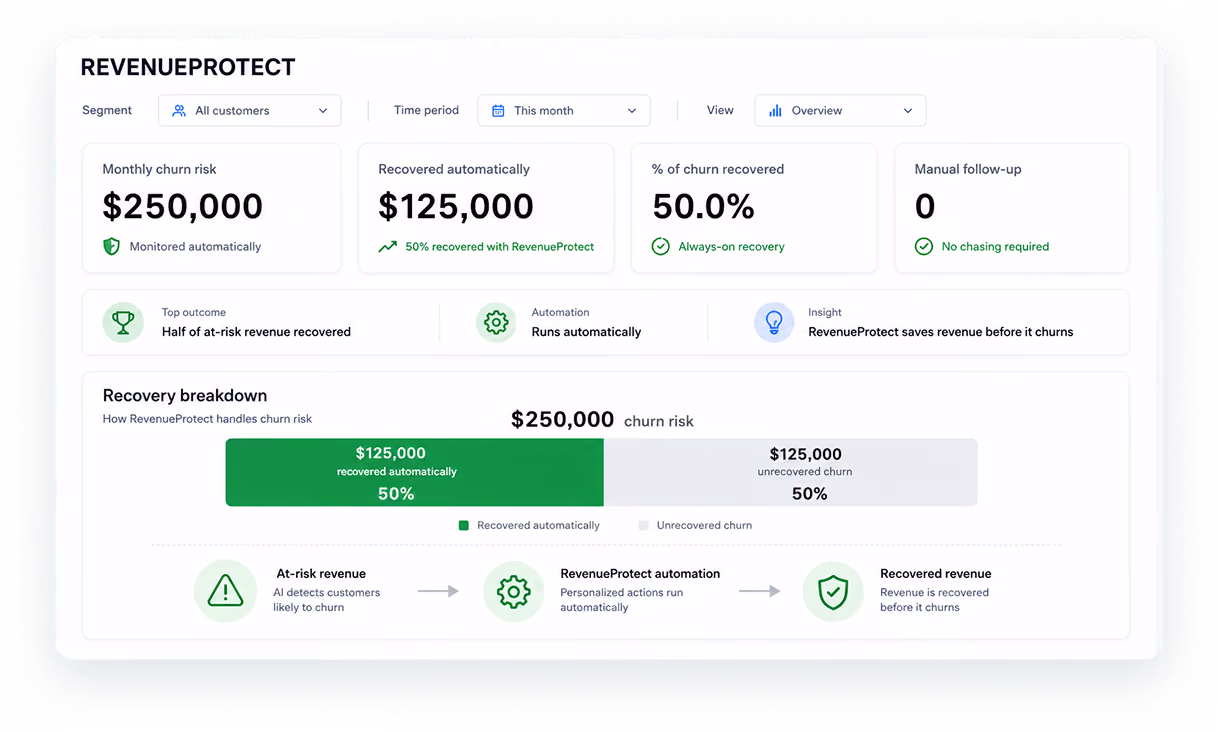Click the green recovered automatically bar segment
The height and width of the screenshot is (732, 1218).
coord(415,472)
